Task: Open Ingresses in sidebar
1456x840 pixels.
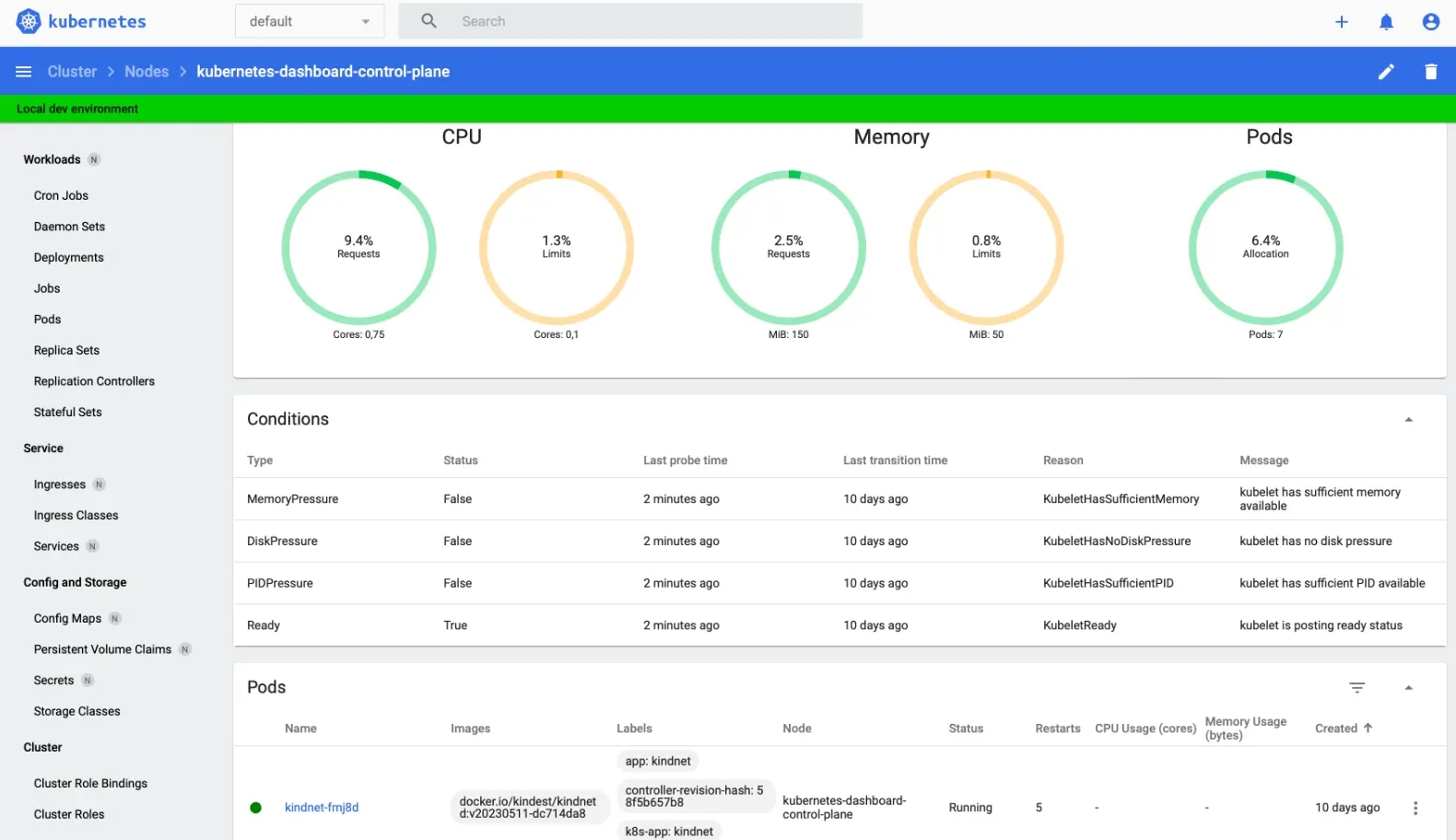Action: pyautogui.click(x=59, y=484)
